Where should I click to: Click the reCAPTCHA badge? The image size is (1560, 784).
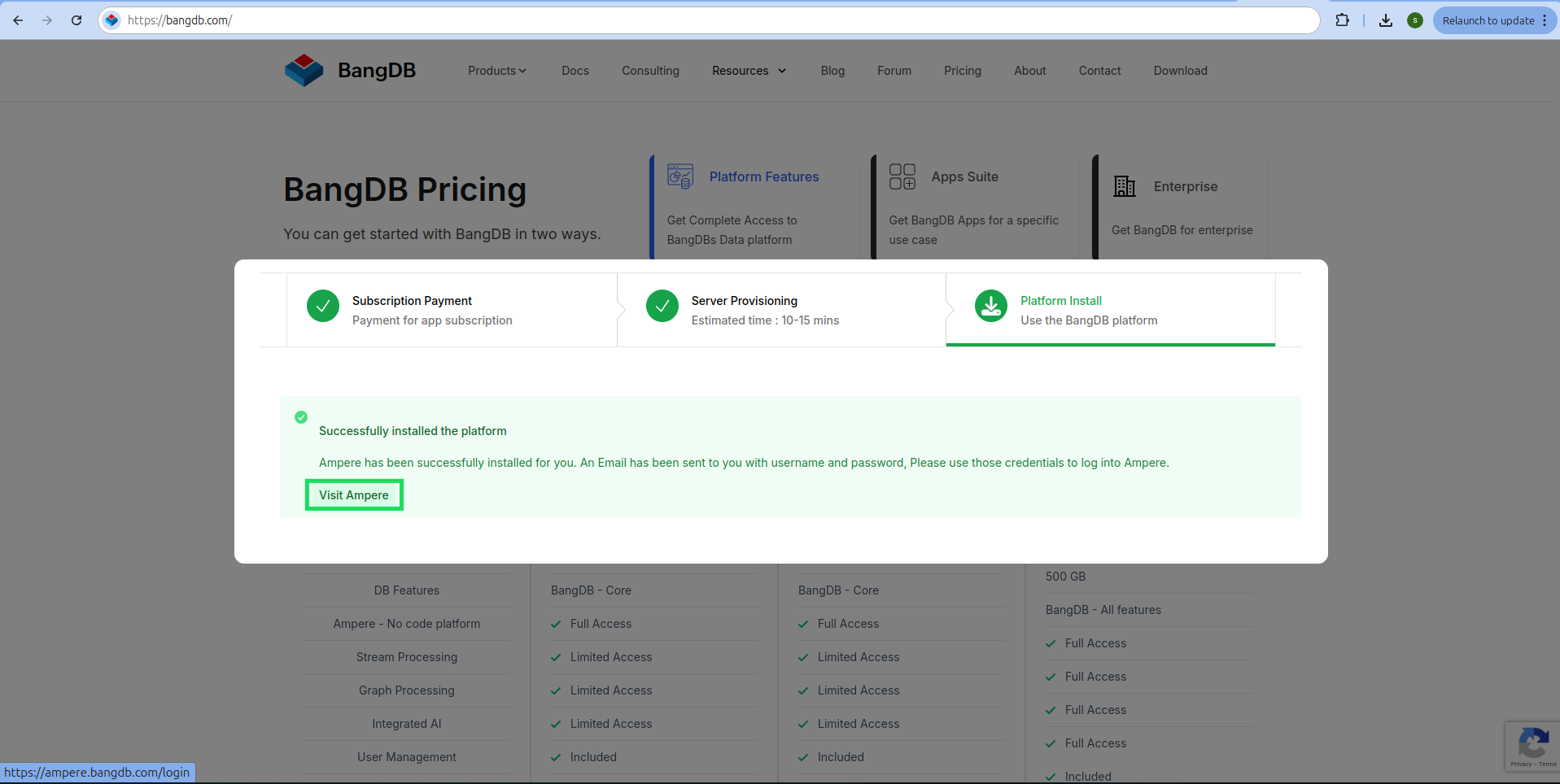[1532, 746]
